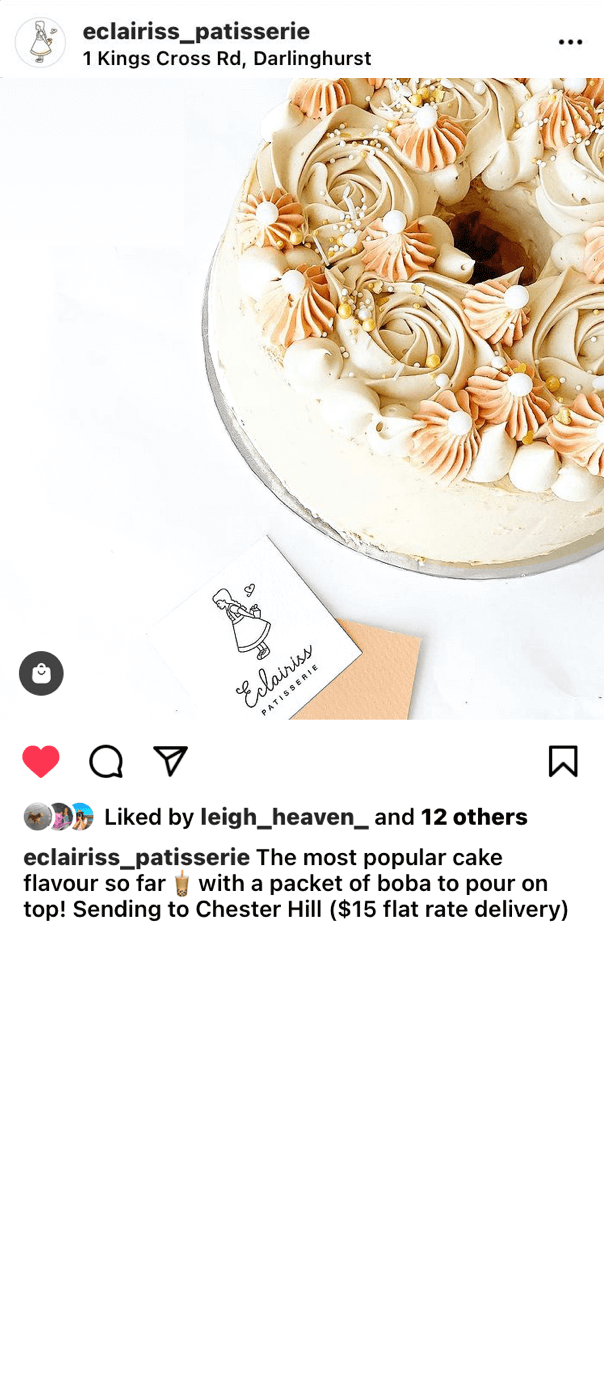Image resolution: width=604 pixels, height=1376 pixels.
Task: Open the list of 12 others who liked
Action: click(x=474, y=817)
